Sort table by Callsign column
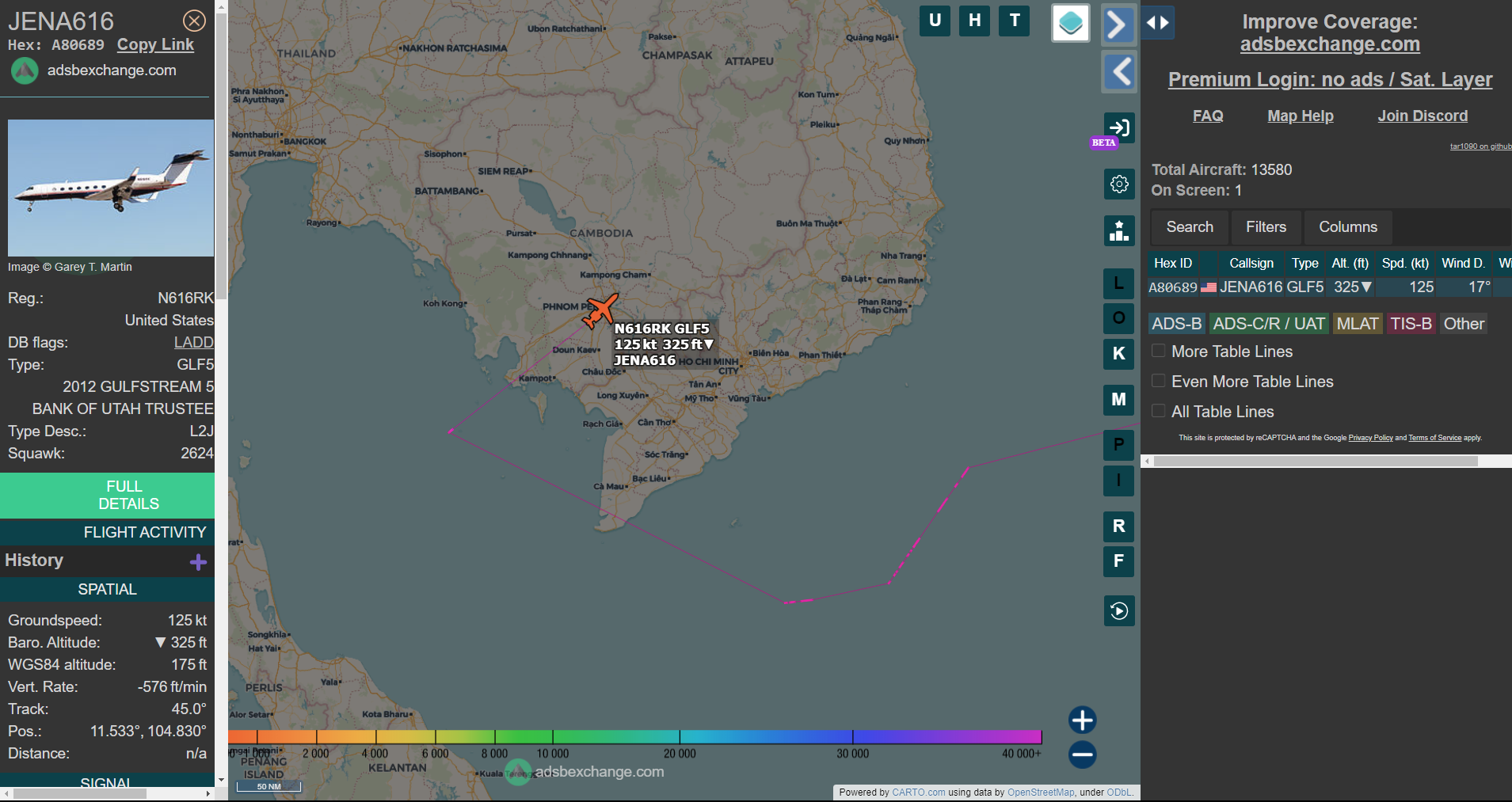1512x802 pixels. (1251, 263)
